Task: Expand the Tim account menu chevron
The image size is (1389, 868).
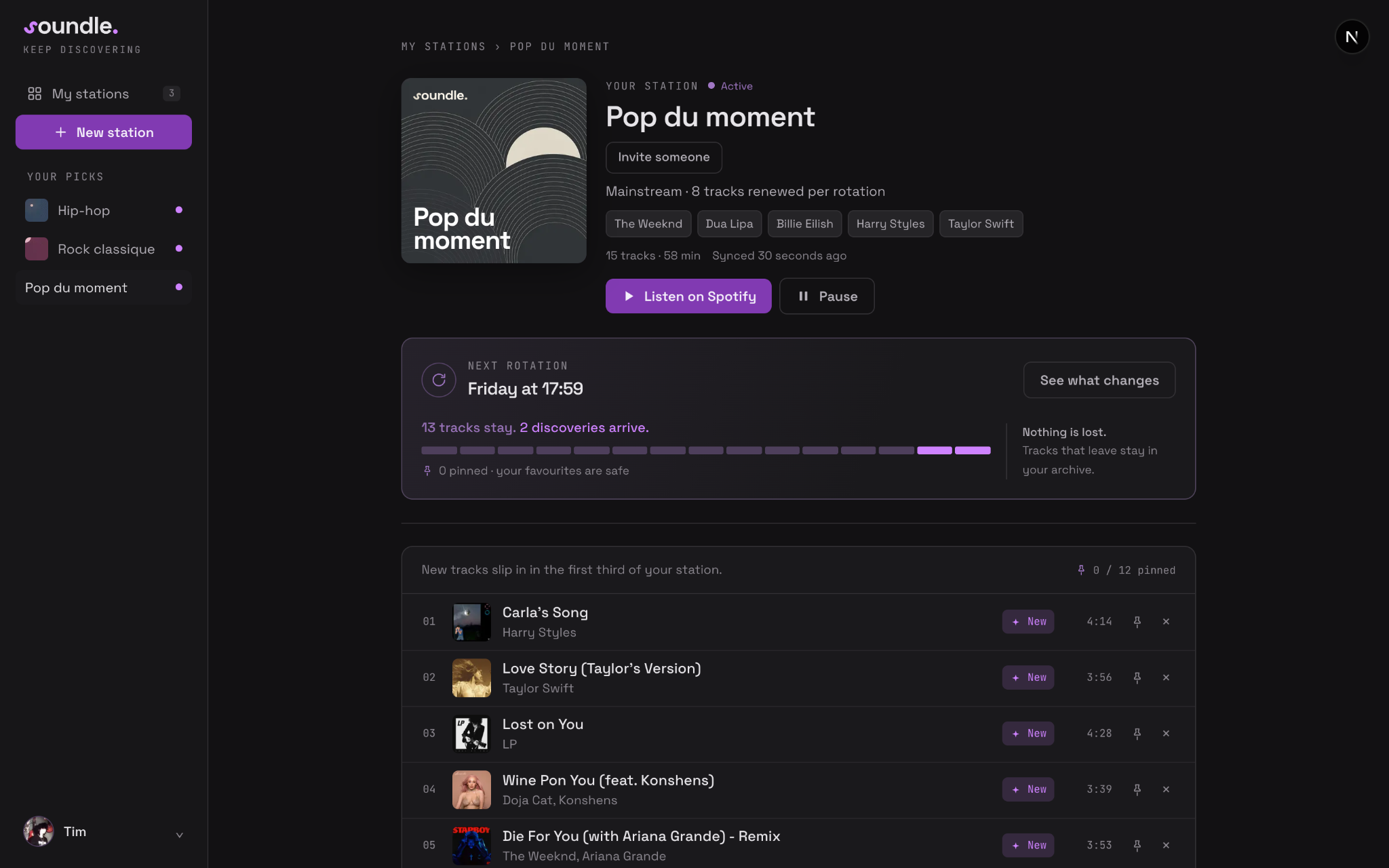Action: point(180,835)
